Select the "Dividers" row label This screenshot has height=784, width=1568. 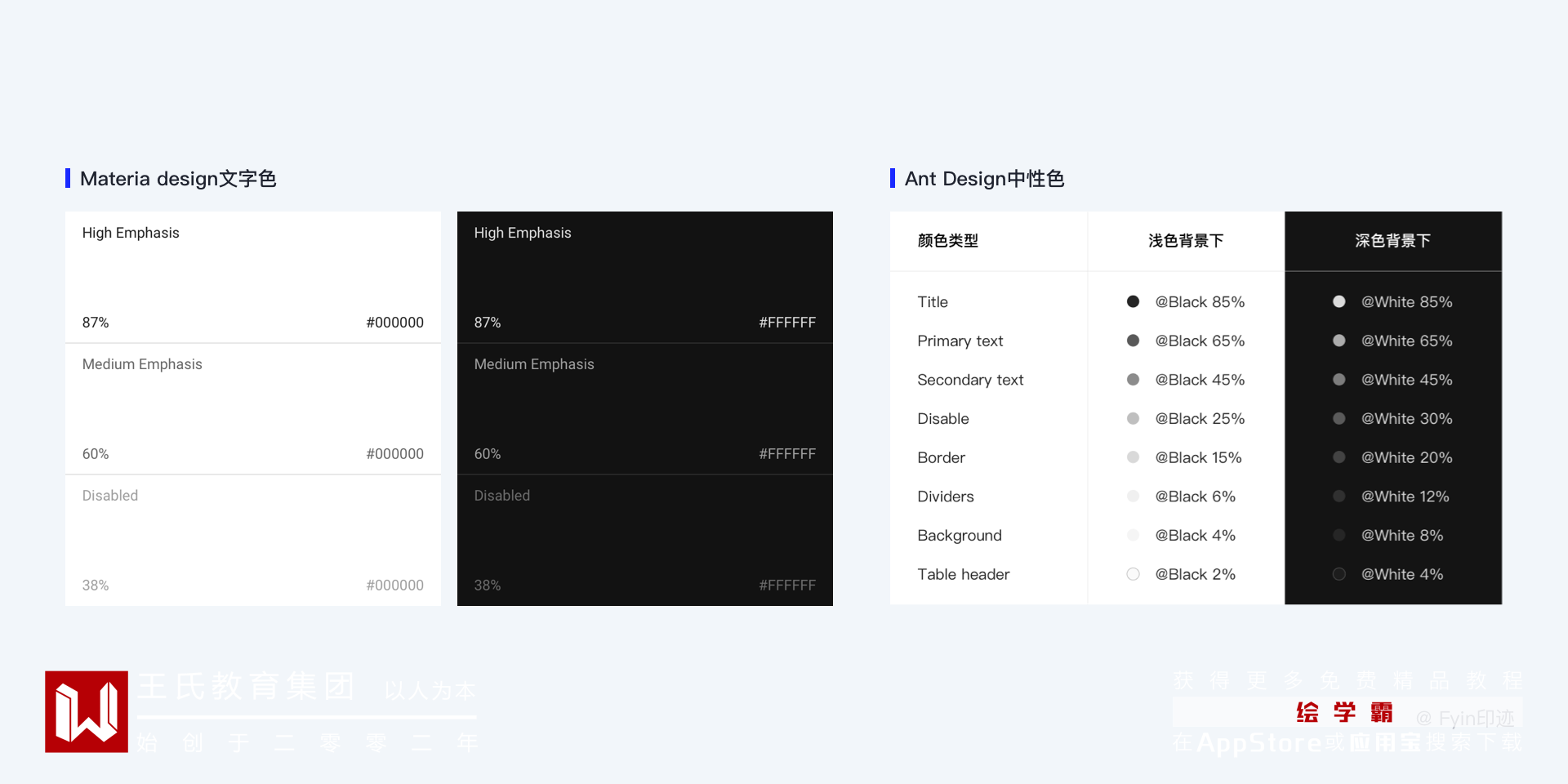(946, 497)
